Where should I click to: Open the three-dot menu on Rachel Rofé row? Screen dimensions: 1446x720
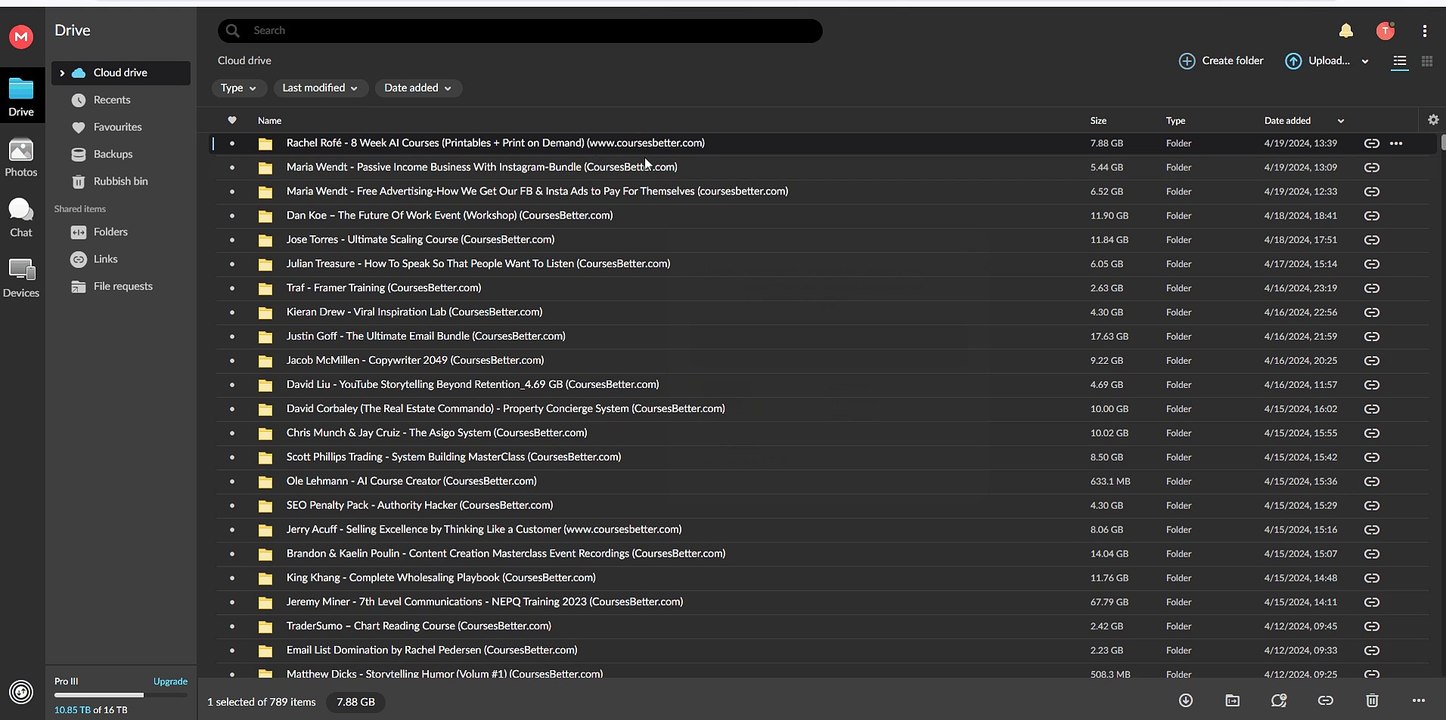[1396, 143]
